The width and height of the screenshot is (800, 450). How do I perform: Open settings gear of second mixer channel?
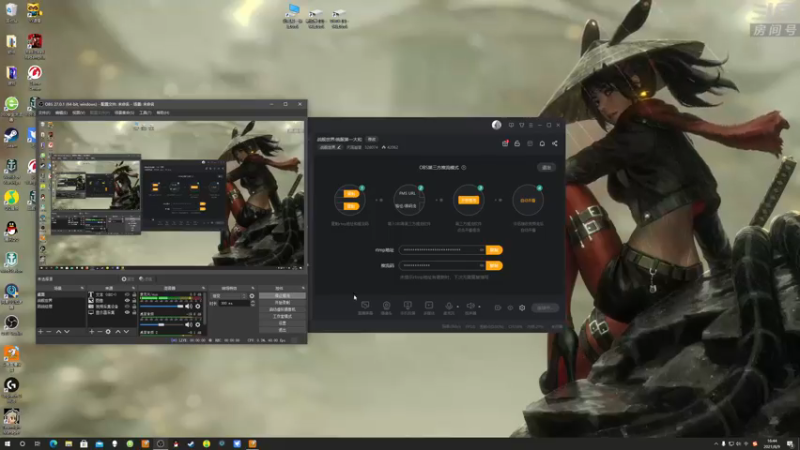pos(198,324)
